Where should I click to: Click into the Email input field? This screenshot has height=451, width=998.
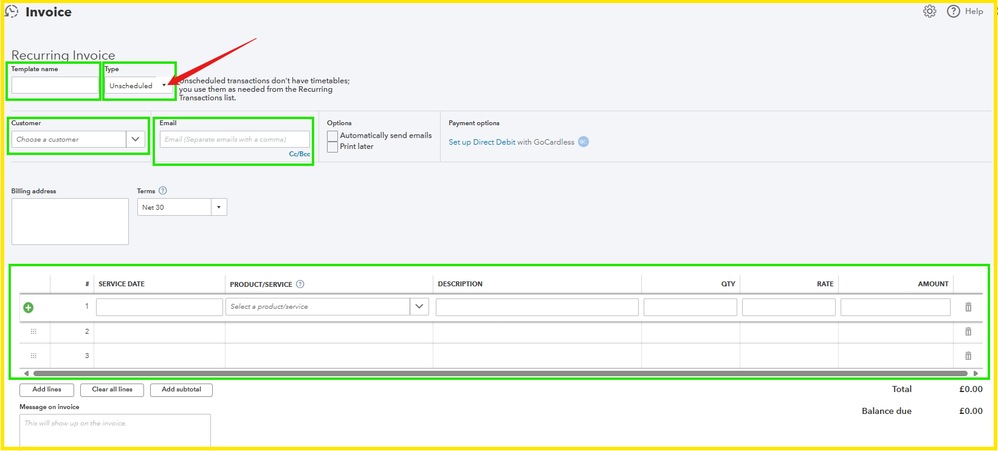(x=235, y=139)
